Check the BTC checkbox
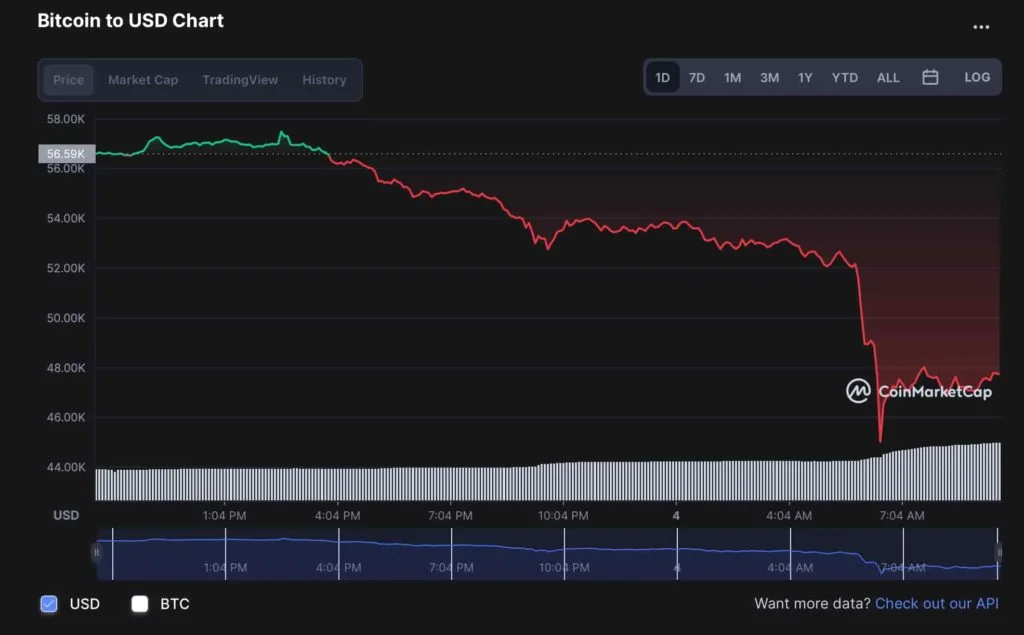 coord(140,604)
